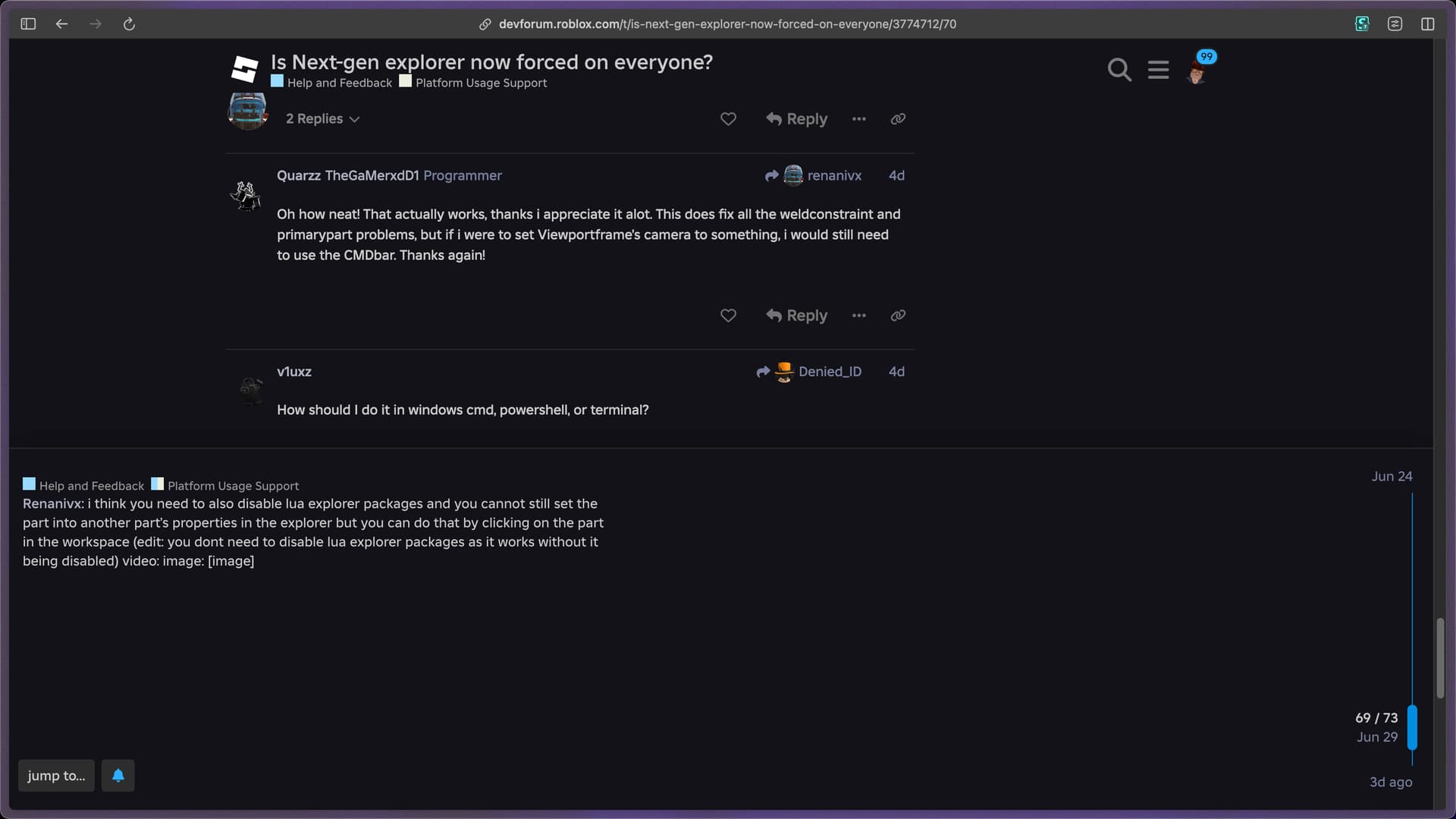The image size is (1456, 819).
Task: Show more actions on Quarzz's post
Action: 858,315
